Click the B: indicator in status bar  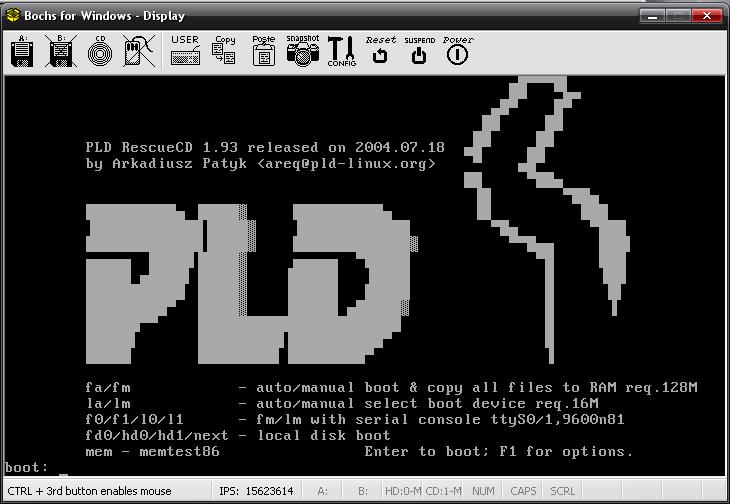point(363,491)
